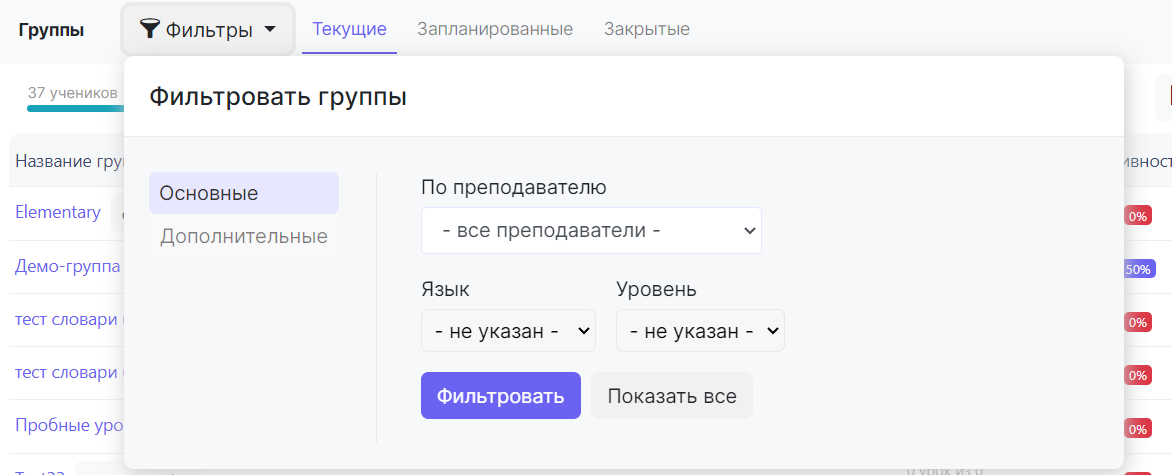The height and width of the screenshot is (475, 1172).
Task: Open the По преподавателю dropdown
Action: coord(591,230)
